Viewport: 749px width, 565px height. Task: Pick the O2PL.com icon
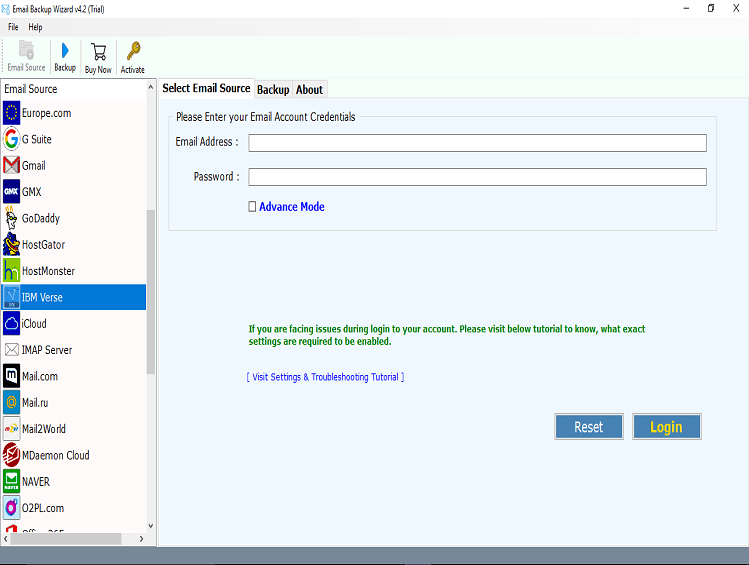tap(11, 508)
